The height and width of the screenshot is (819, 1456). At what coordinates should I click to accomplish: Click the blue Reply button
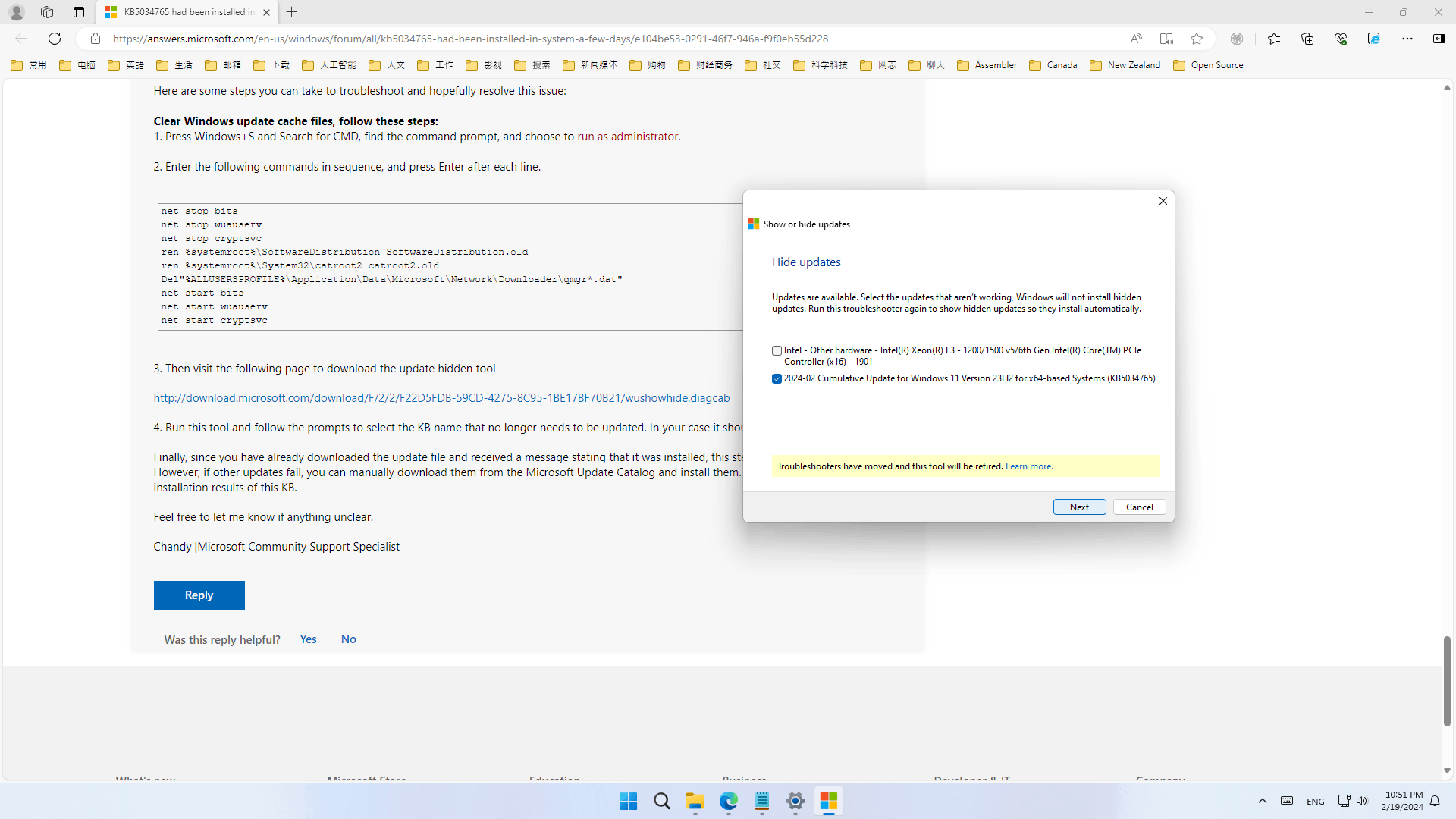(x=199, y=595)
